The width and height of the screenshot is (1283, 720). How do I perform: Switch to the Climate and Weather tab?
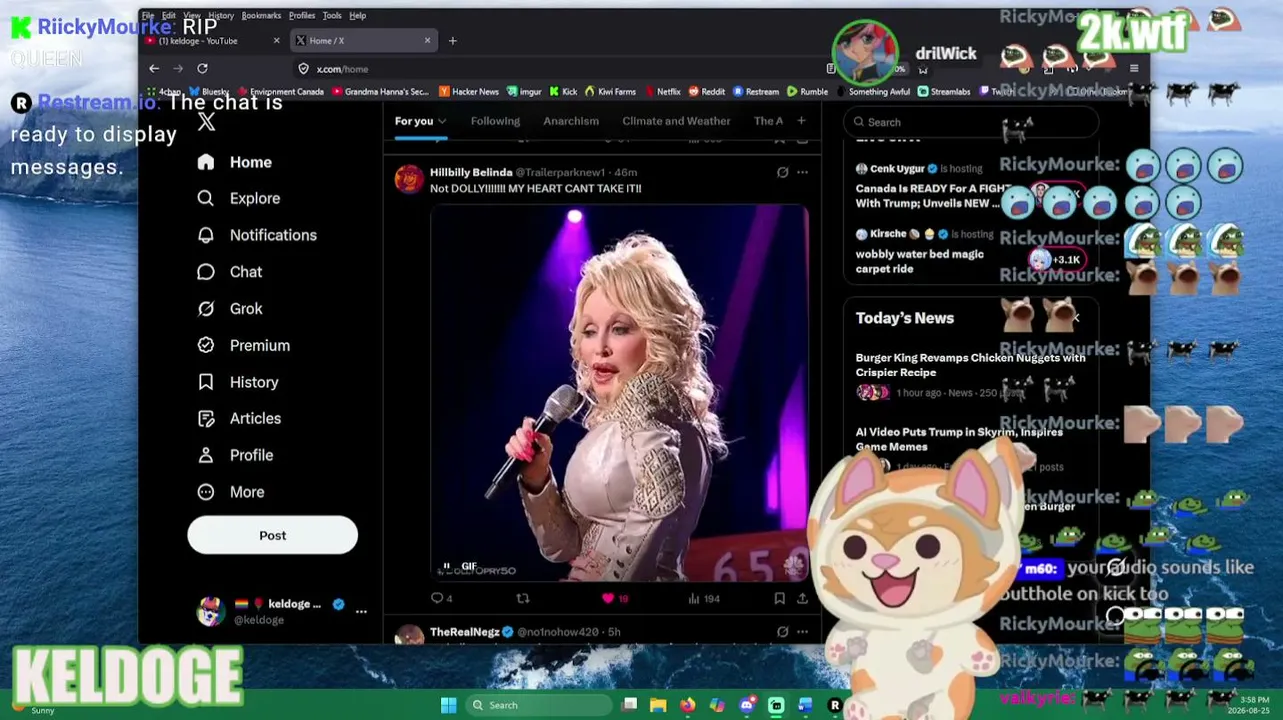pos(676,121)
